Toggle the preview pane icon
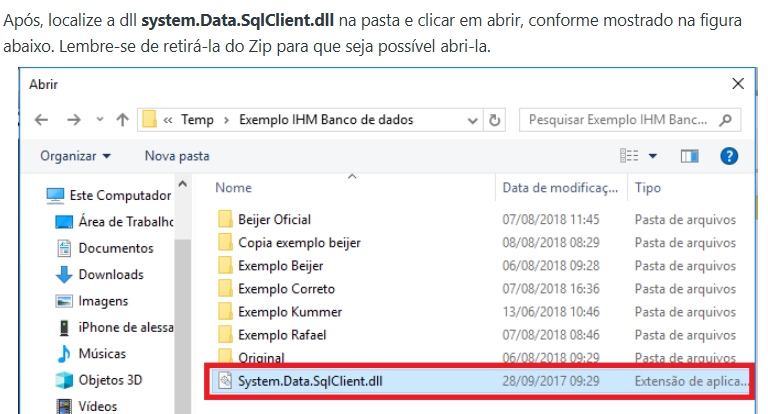Viewport: 768px width, 414px height. coord(690,156)
